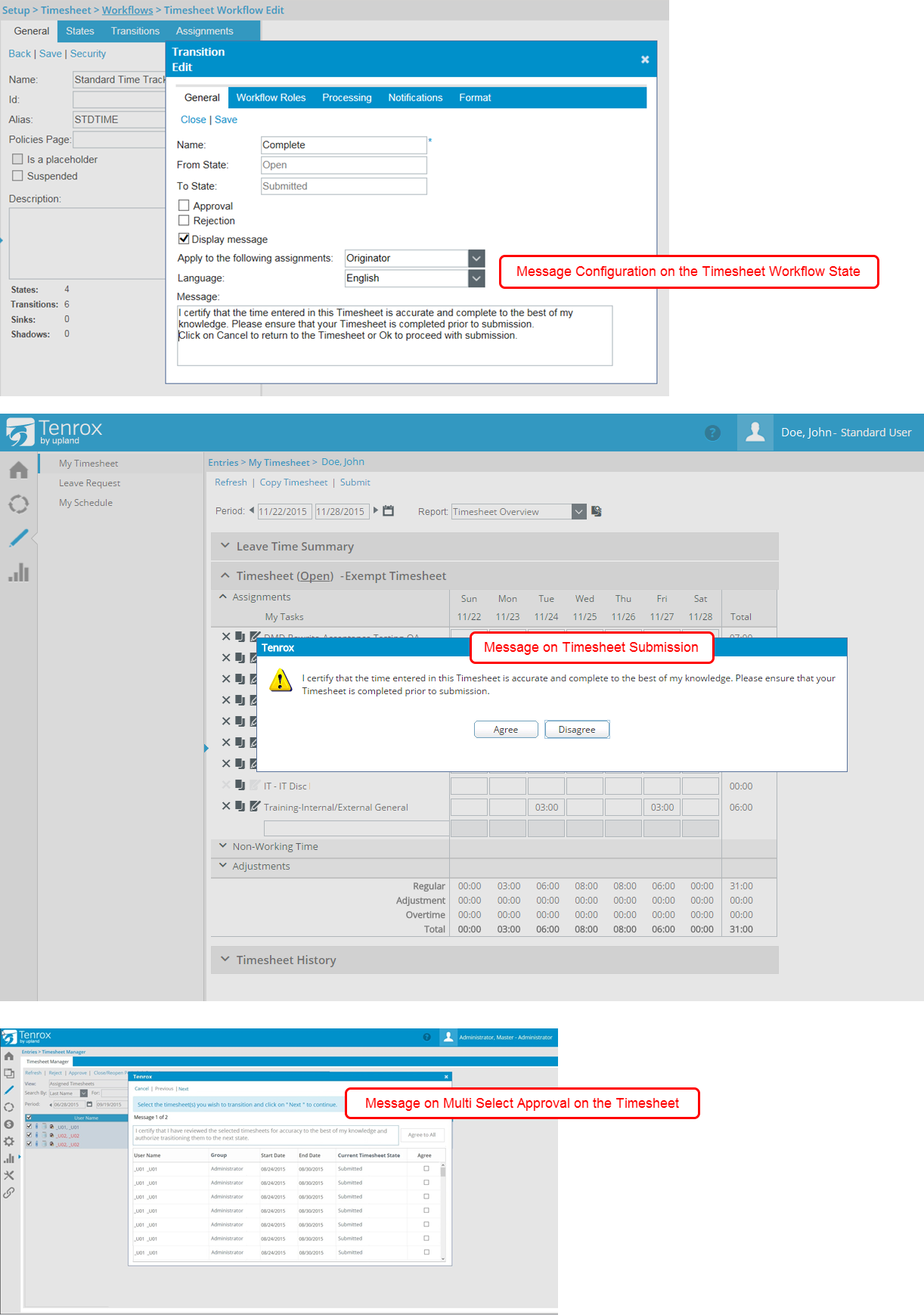Image resolution: width=924 pixels, height=1315 pixels.
Task: Expand the Non-Working Time group
Action: click(x=223, y=845)
